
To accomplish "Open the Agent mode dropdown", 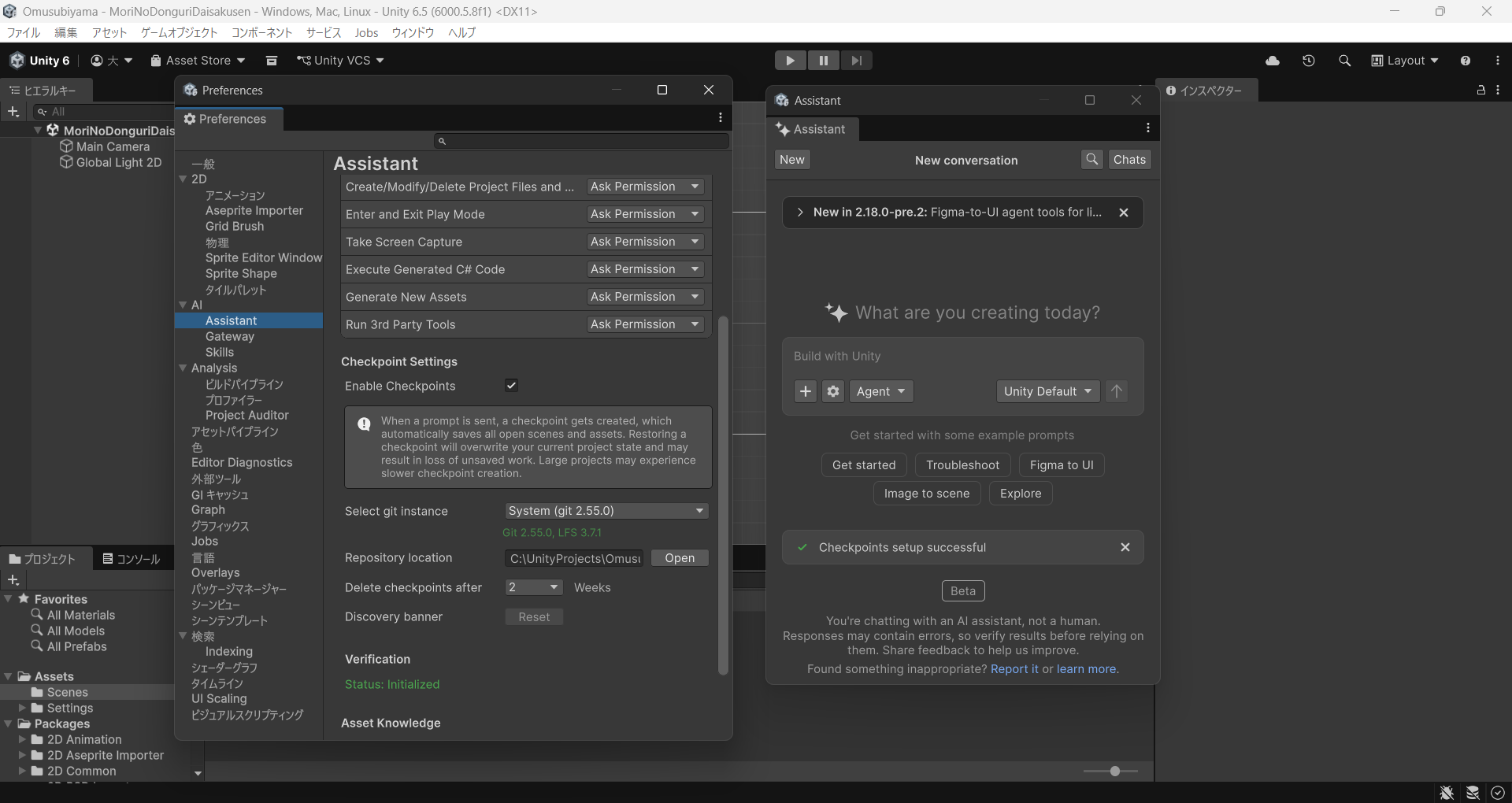I will click(x=881, y=391).
